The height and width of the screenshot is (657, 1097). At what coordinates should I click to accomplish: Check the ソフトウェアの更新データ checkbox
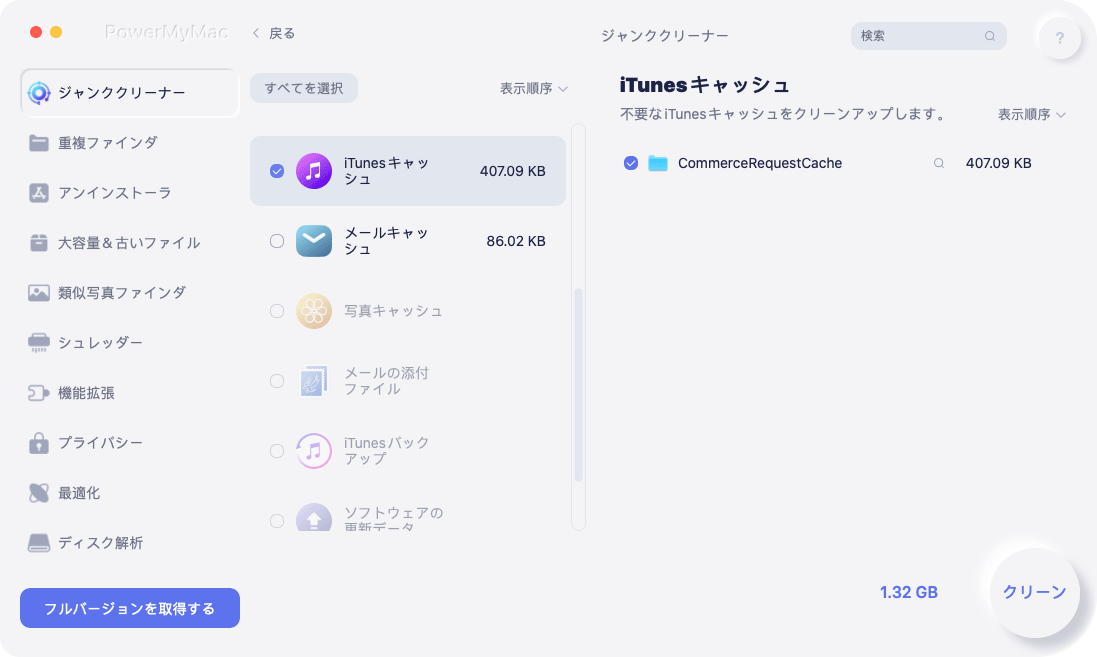click(277, 521)
